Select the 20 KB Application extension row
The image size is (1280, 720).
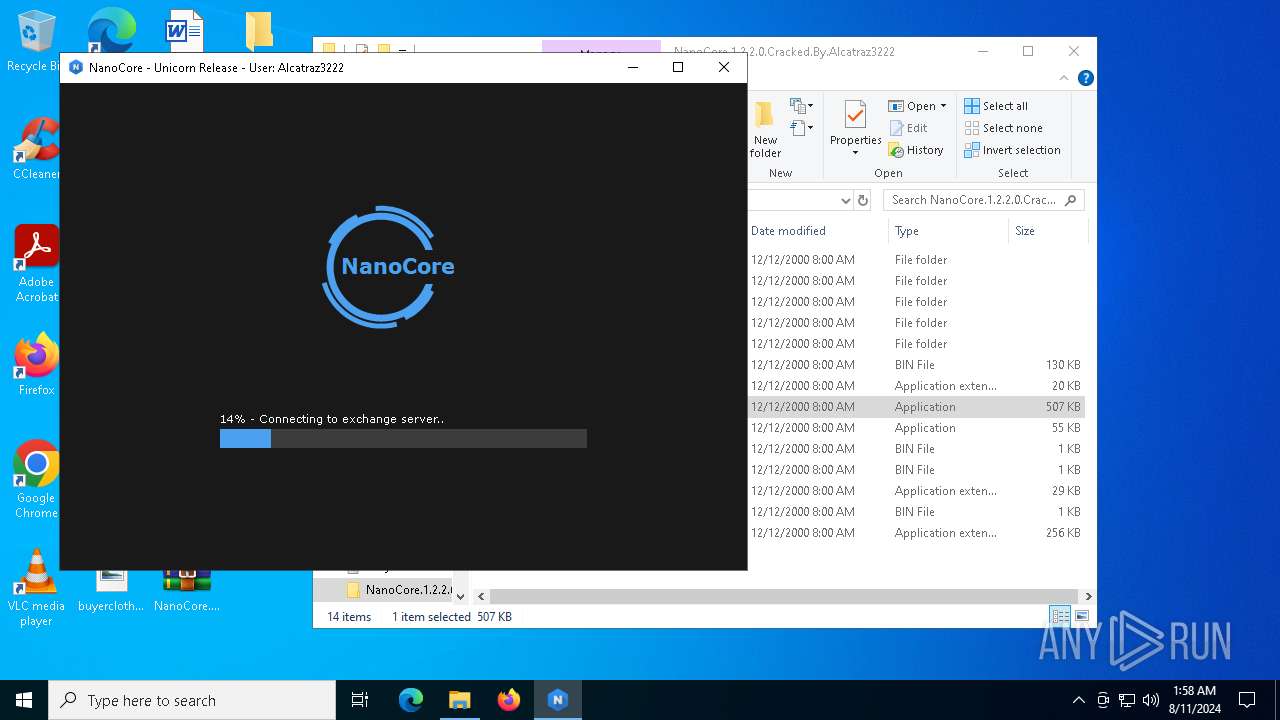pos(916,386)
